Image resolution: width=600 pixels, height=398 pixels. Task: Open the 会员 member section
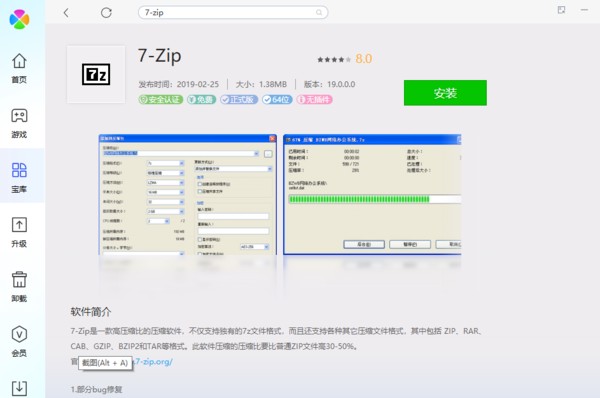[x=19, y=342]
